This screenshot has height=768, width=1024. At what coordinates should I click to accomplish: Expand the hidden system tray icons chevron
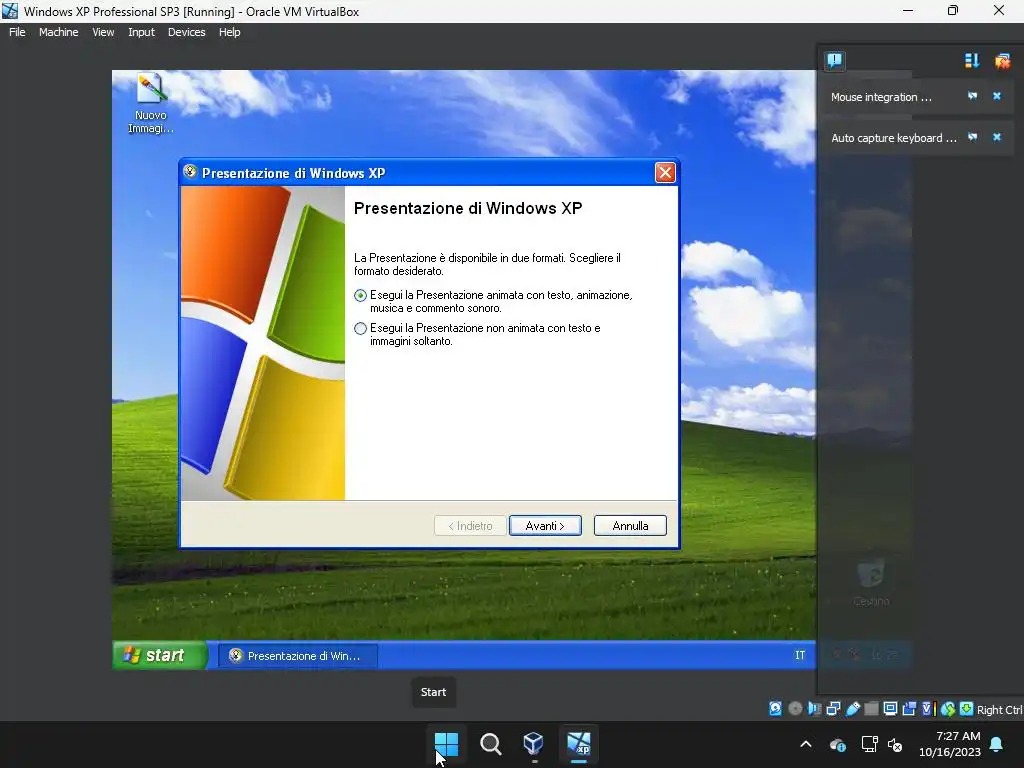[806, 744]
